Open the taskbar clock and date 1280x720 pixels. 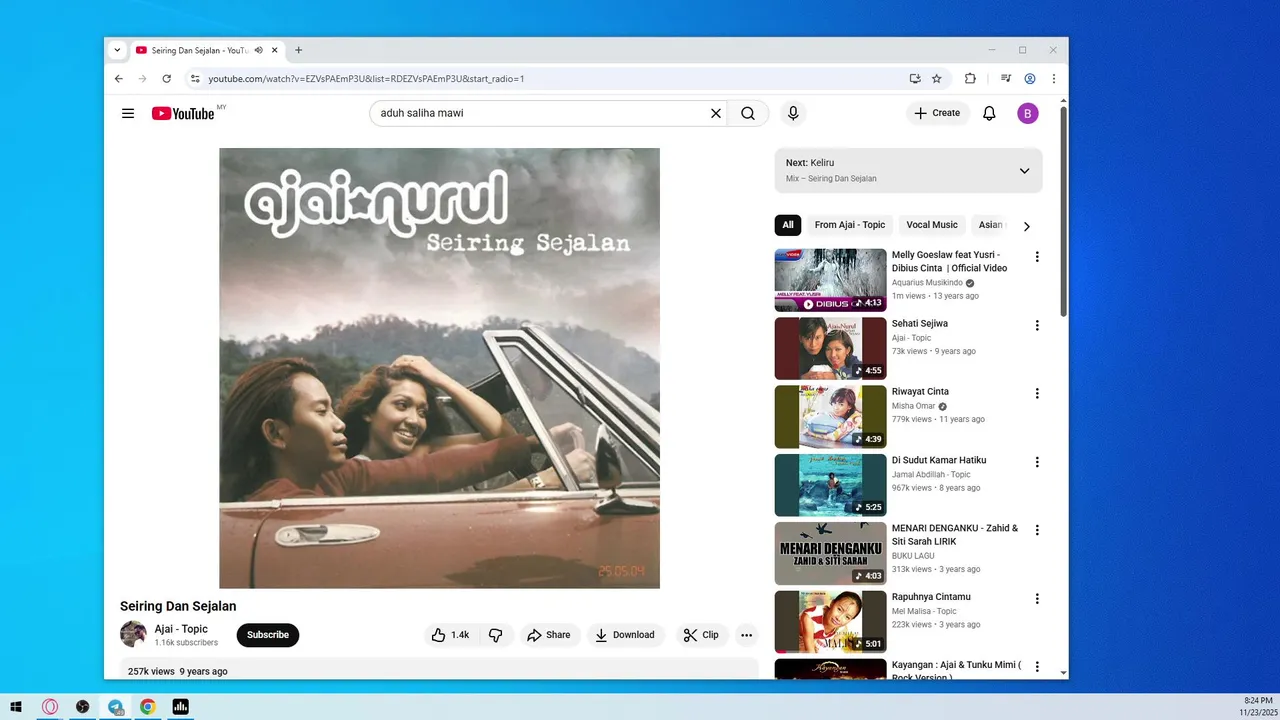click(x=1258, y=706)
